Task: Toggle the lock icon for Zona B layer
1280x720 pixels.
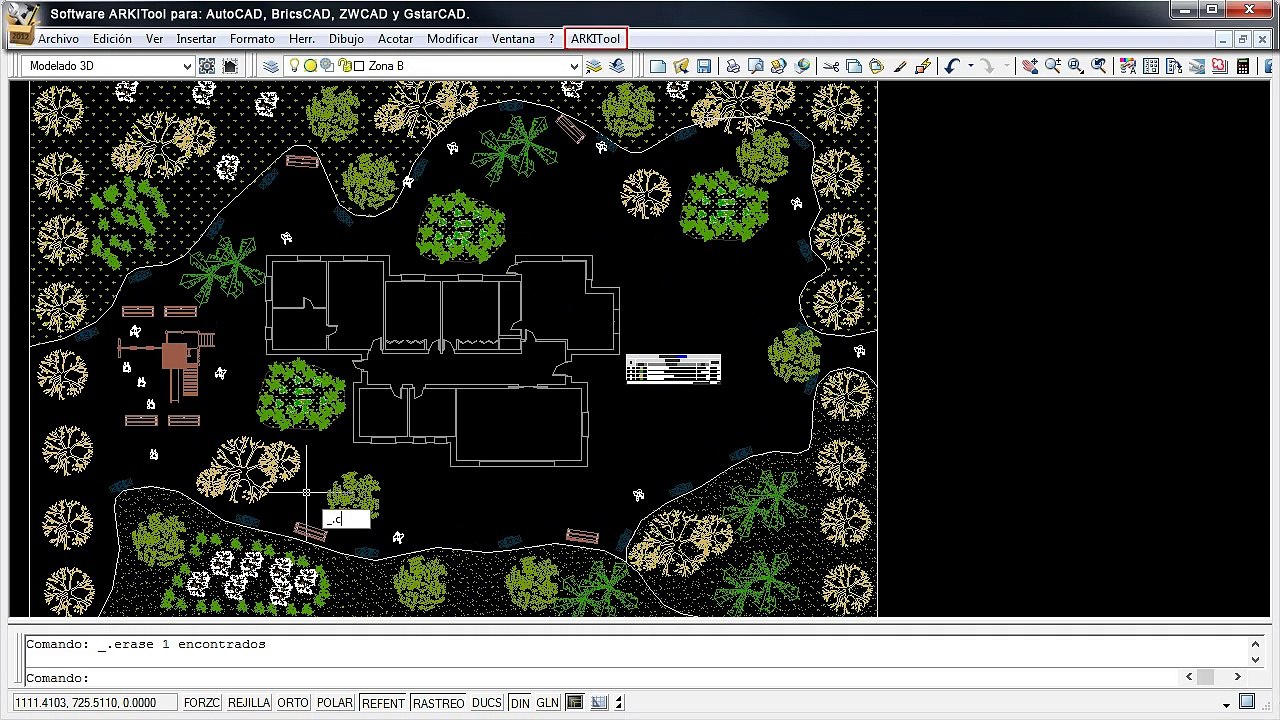Action: [x=345, y=66]
